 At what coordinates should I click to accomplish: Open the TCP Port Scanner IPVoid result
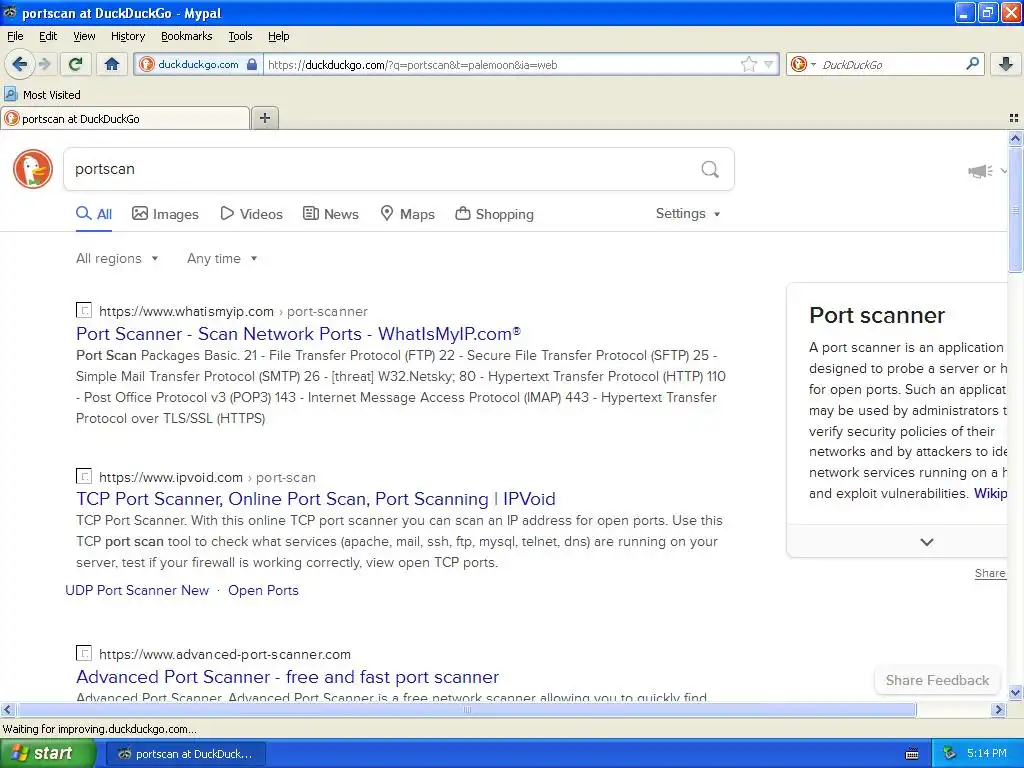[315, 499]
